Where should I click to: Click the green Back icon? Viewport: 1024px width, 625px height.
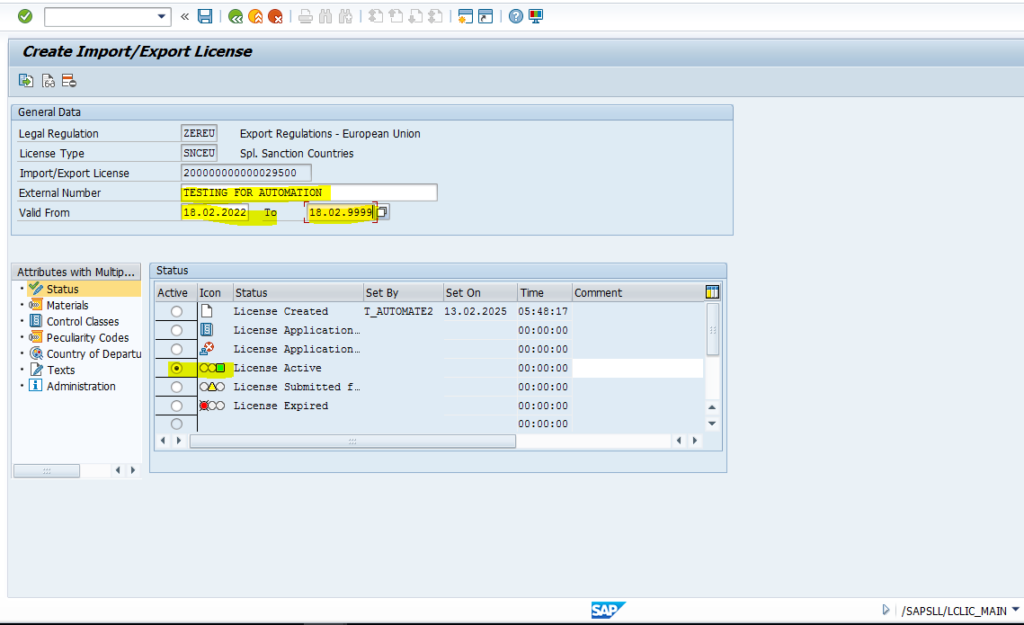(236, 17)
